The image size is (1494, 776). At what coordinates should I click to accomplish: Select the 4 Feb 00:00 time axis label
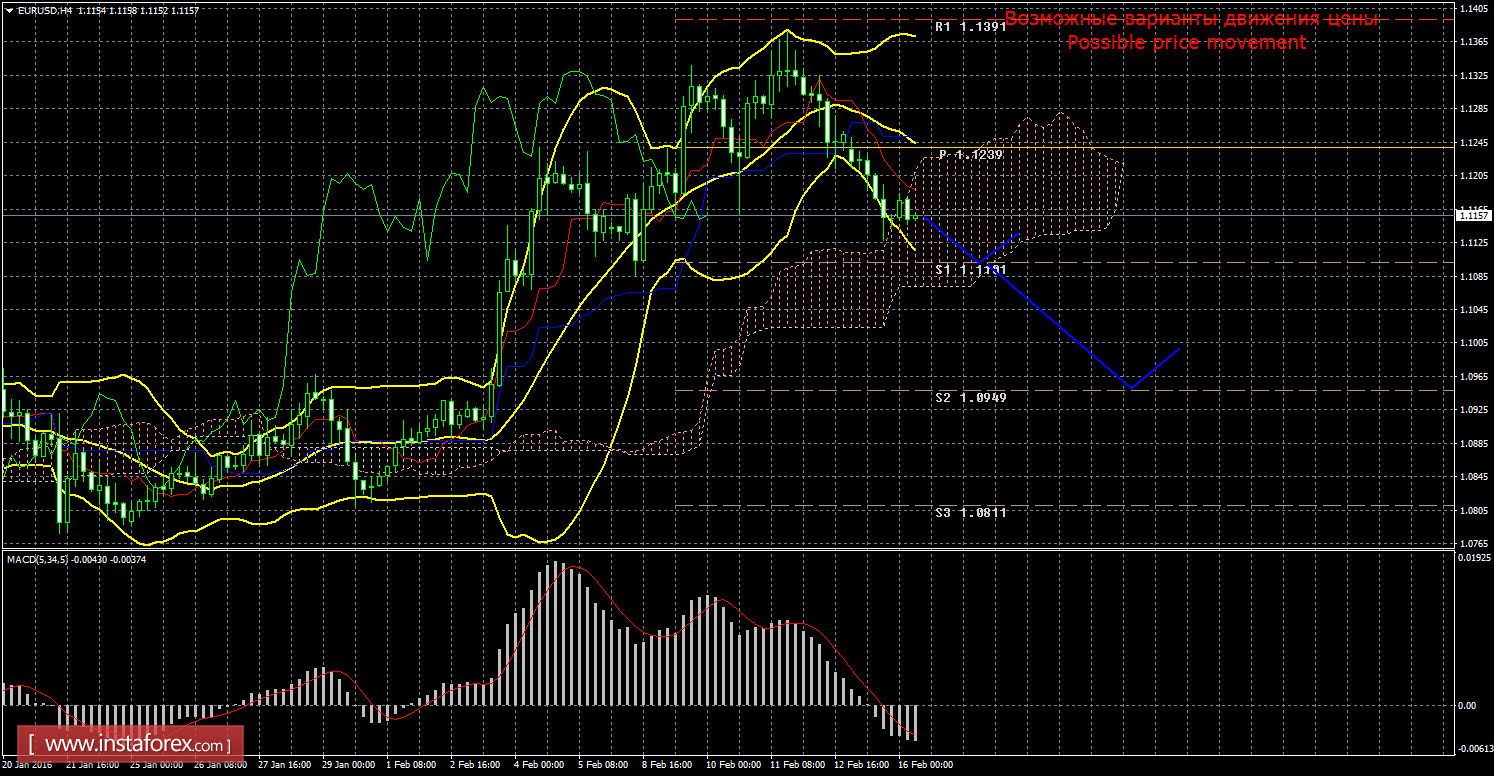(x=539, y=765)
